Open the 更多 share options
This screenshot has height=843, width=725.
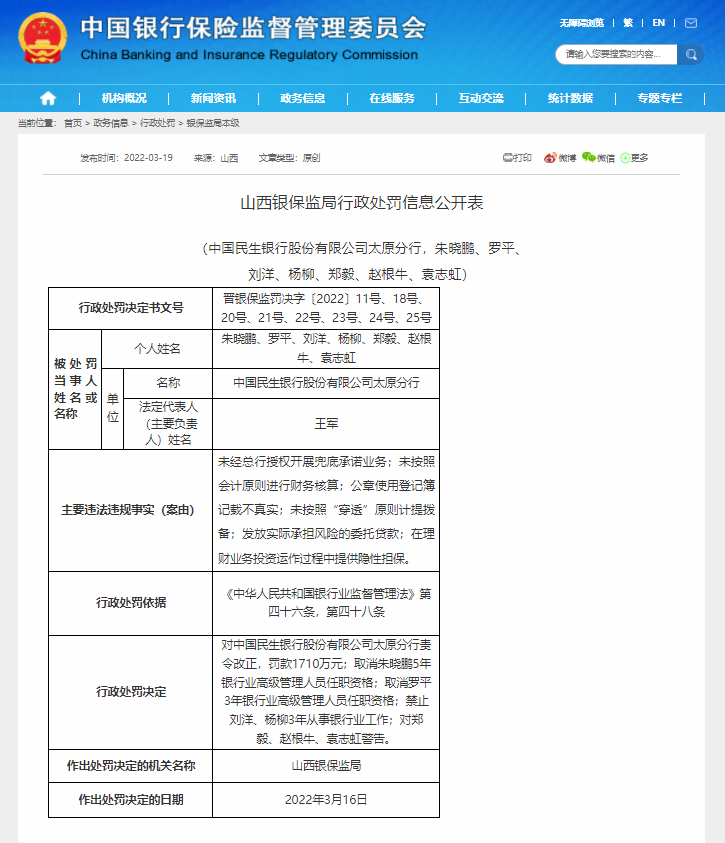pyautogui.click(x=634, y=158)
